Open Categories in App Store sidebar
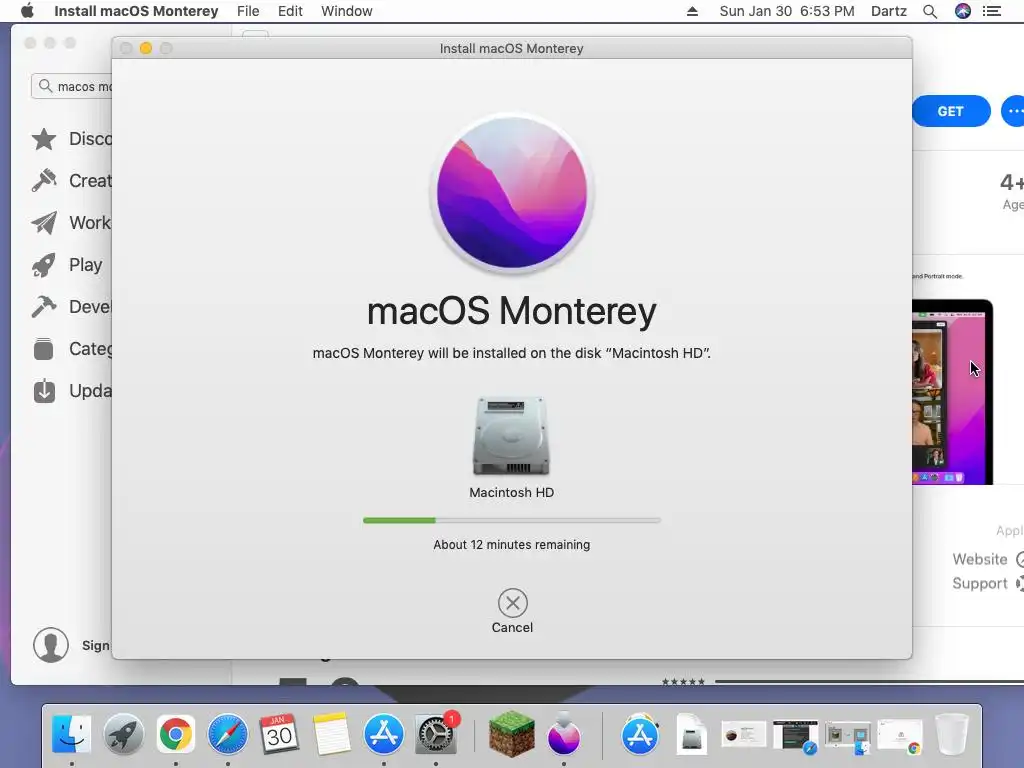1024x768 pixels. tap(72, 349)
